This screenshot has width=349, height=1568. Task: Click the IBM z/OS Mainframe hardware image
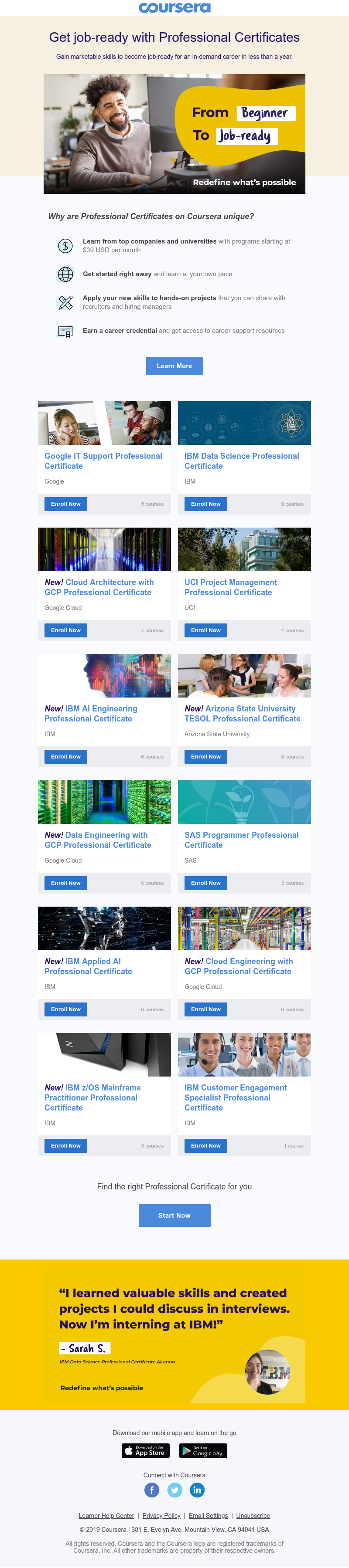[x=104, y=1054]
